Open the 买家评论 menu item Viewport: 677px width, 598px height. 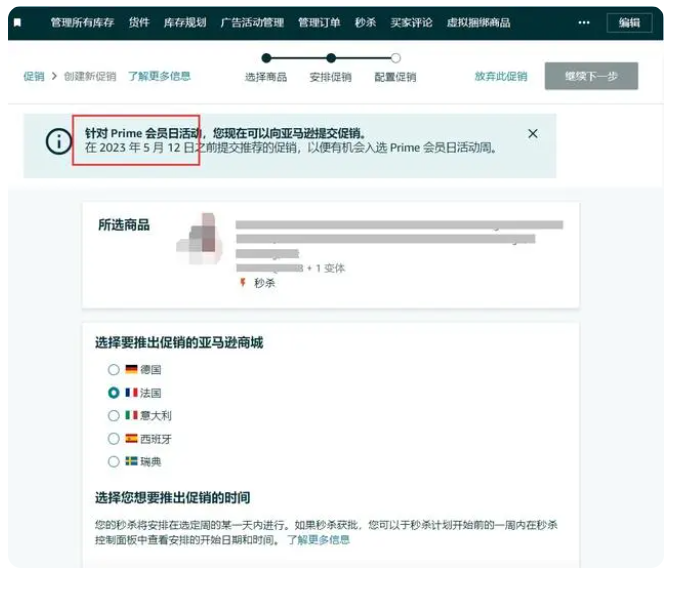[411, 23]
